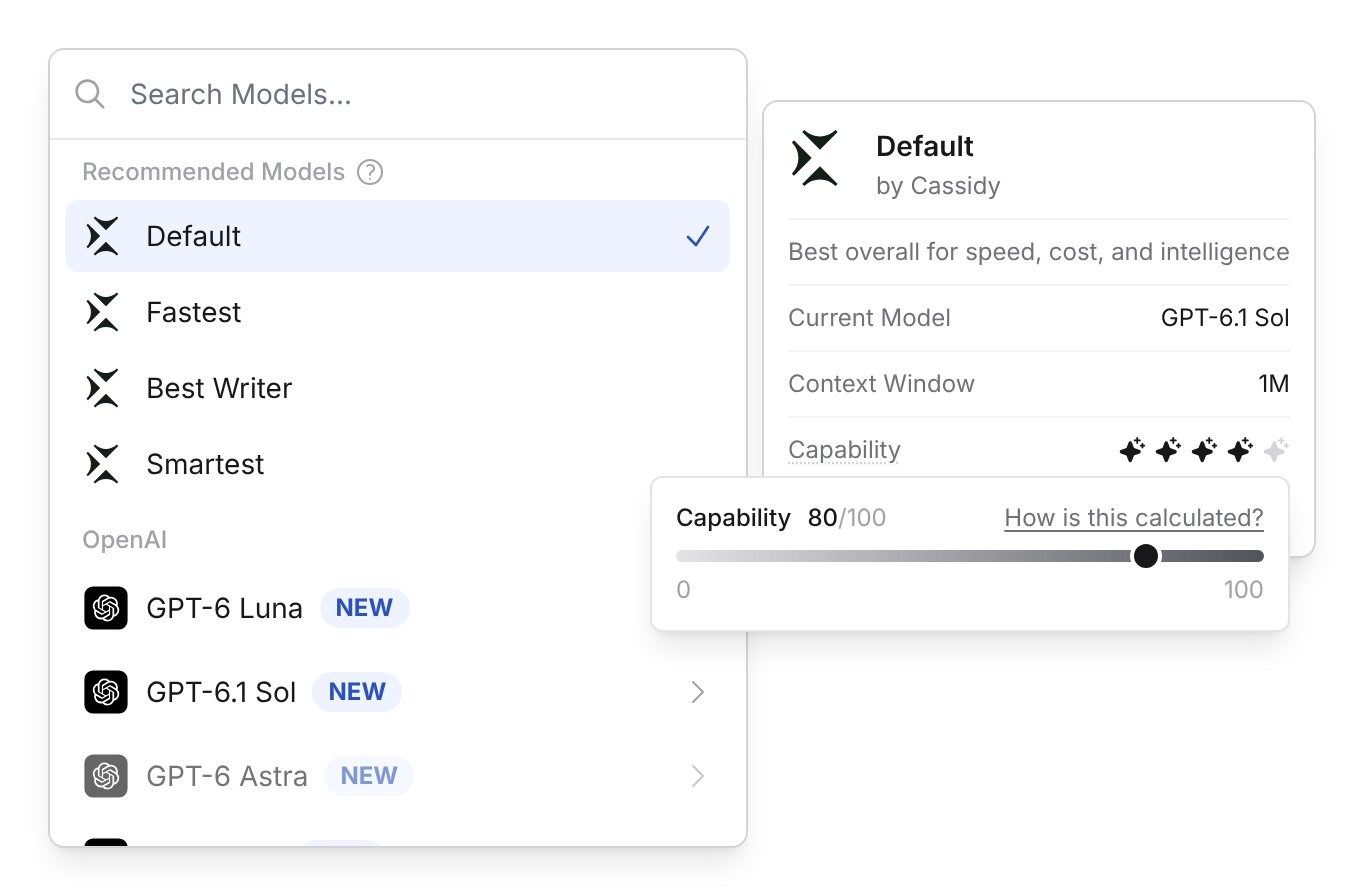
Task: Select GPT-6.1 Sol model
Action: 398,692
